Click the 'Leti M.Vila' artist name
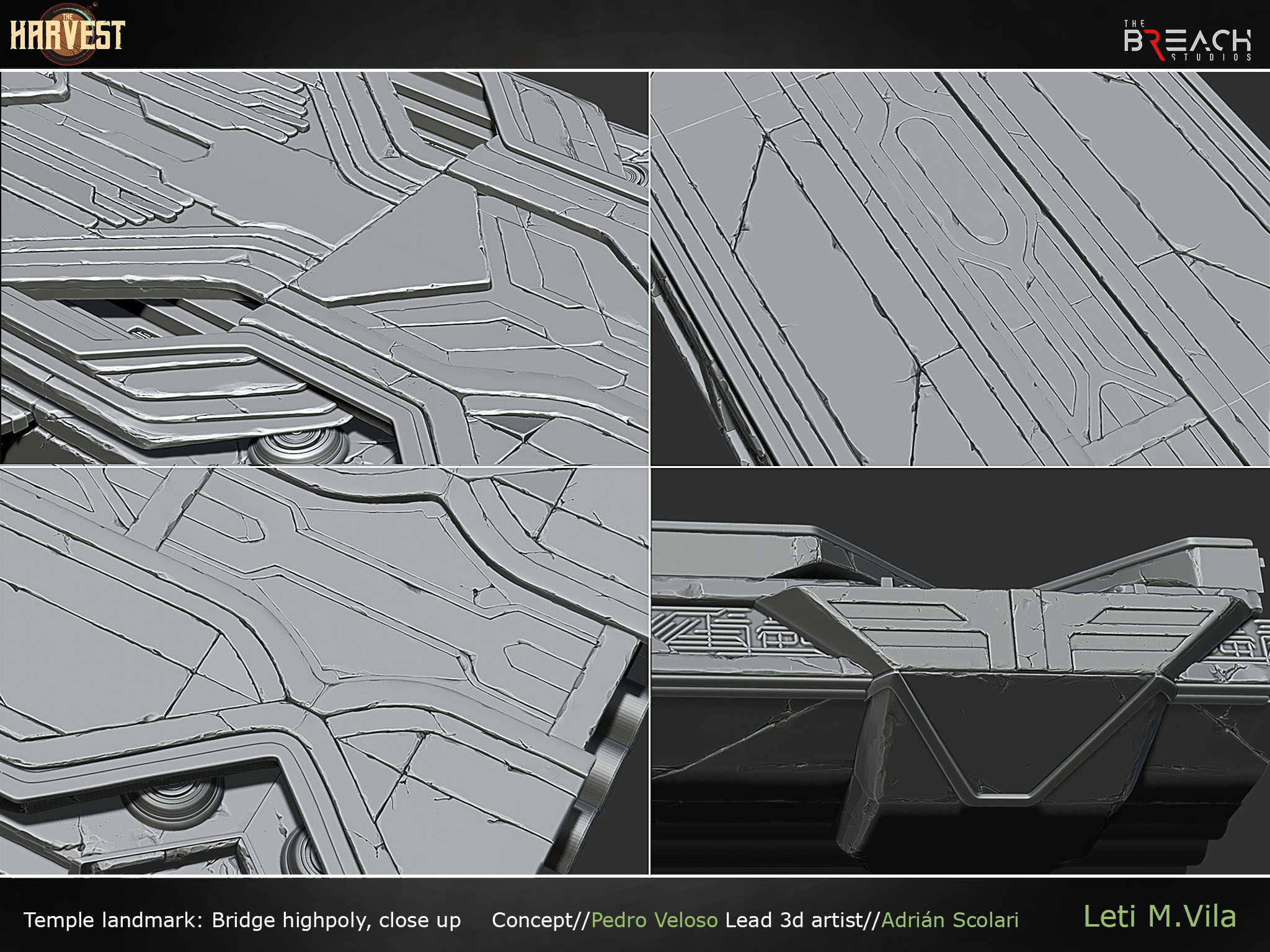 click(x=1160, y=917)
